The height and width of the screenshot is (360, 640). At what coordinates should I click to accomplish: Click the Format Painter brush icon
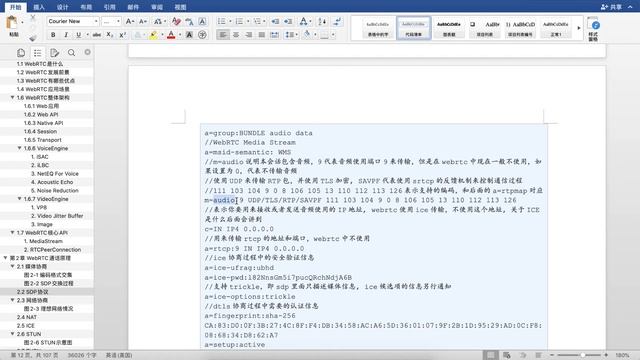point(33,38)
